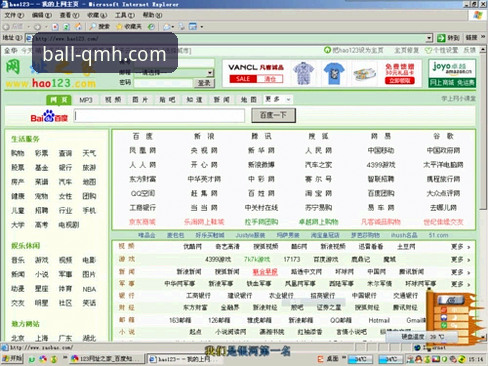Select the 网页 search tab
Image resolution: width=488 pixels, height=366 pixels.
coord(59,100)
